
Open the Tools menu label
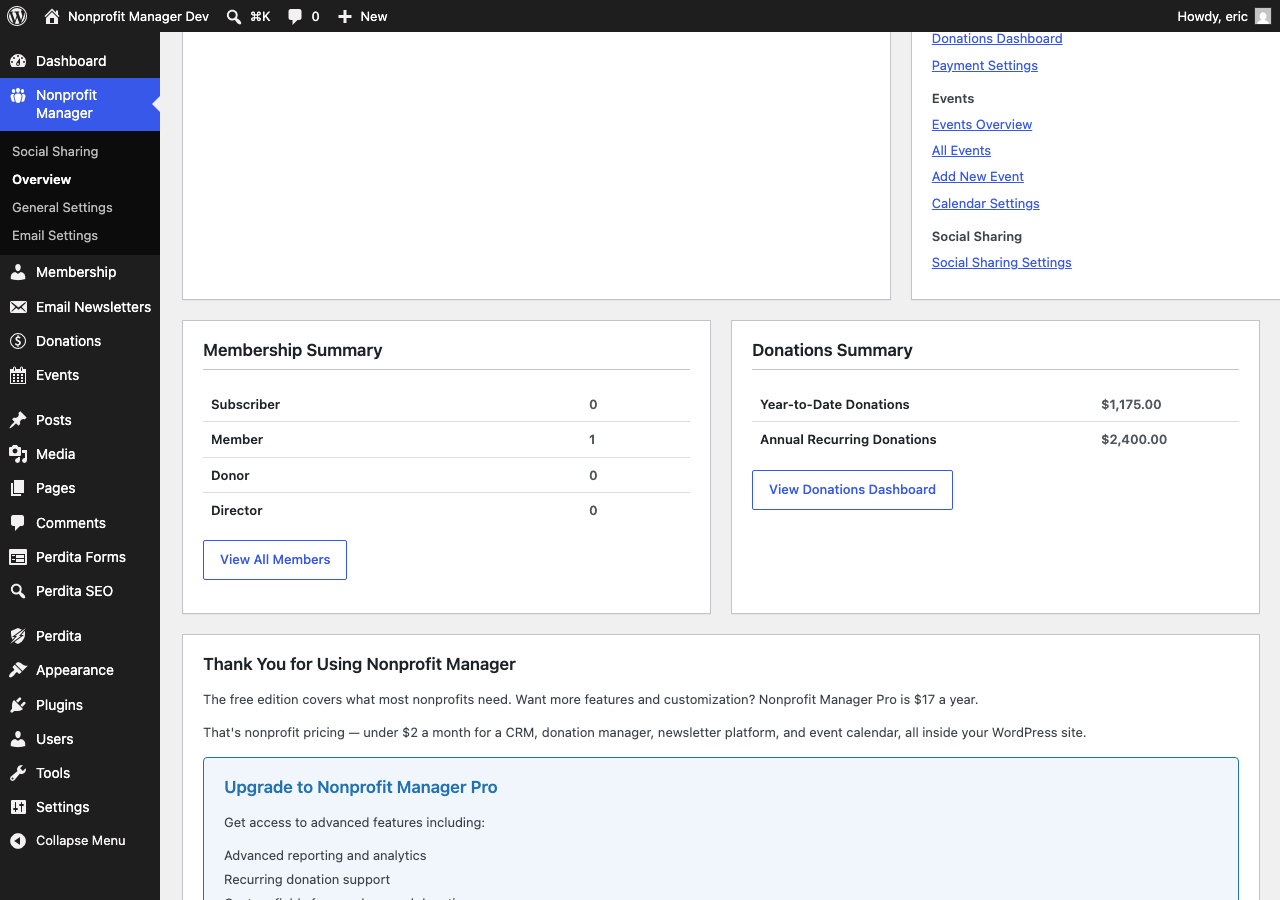(53, 773)
